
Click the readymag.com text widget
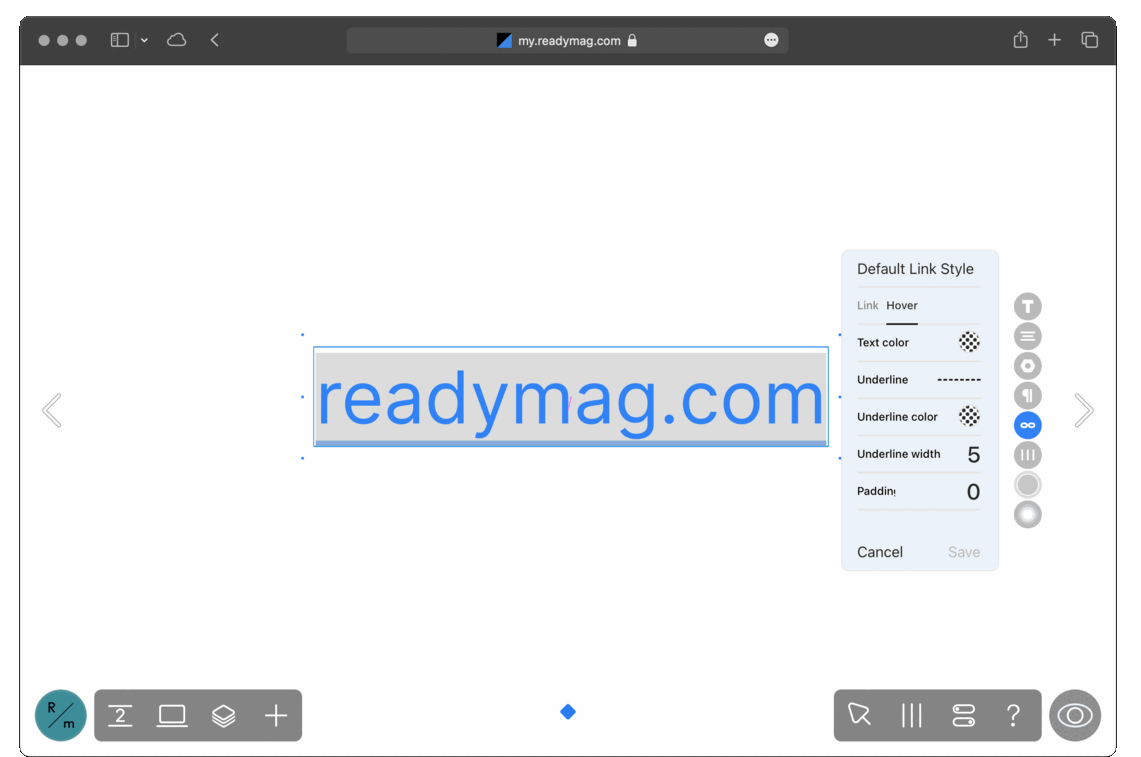570,397
